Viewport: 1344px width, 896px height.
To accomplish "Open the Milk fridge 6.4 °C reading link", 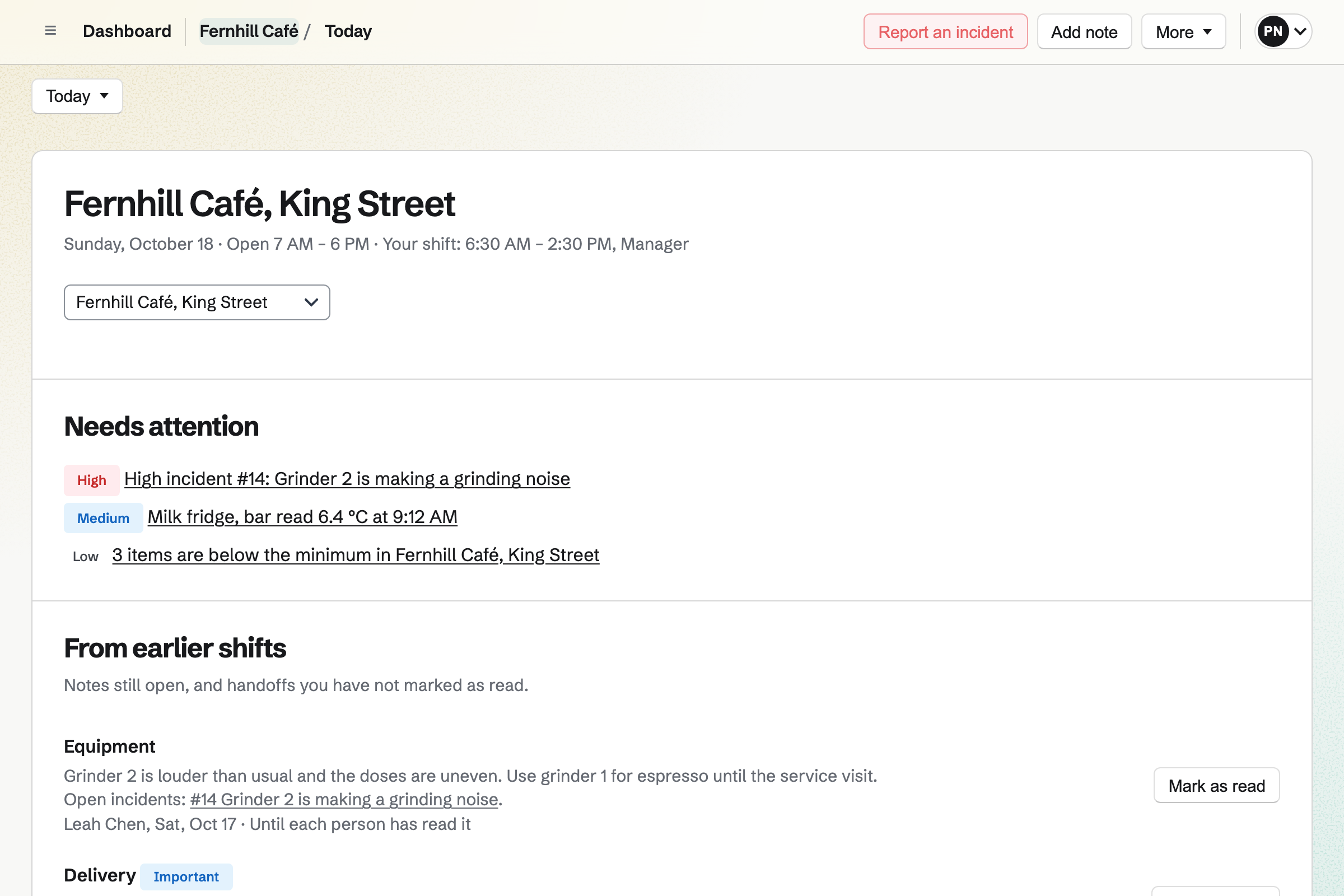I will [x=302, y=517].
